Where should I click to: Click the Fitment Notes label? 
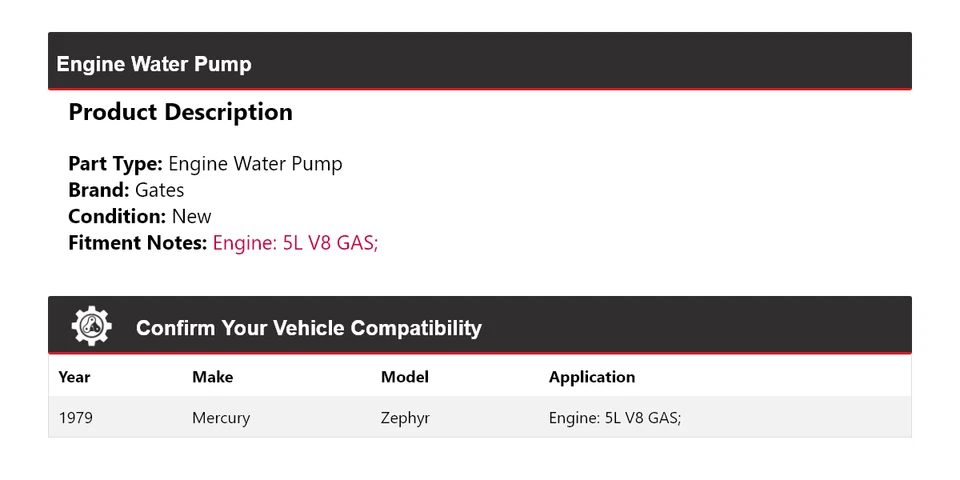tap(137, 242)
